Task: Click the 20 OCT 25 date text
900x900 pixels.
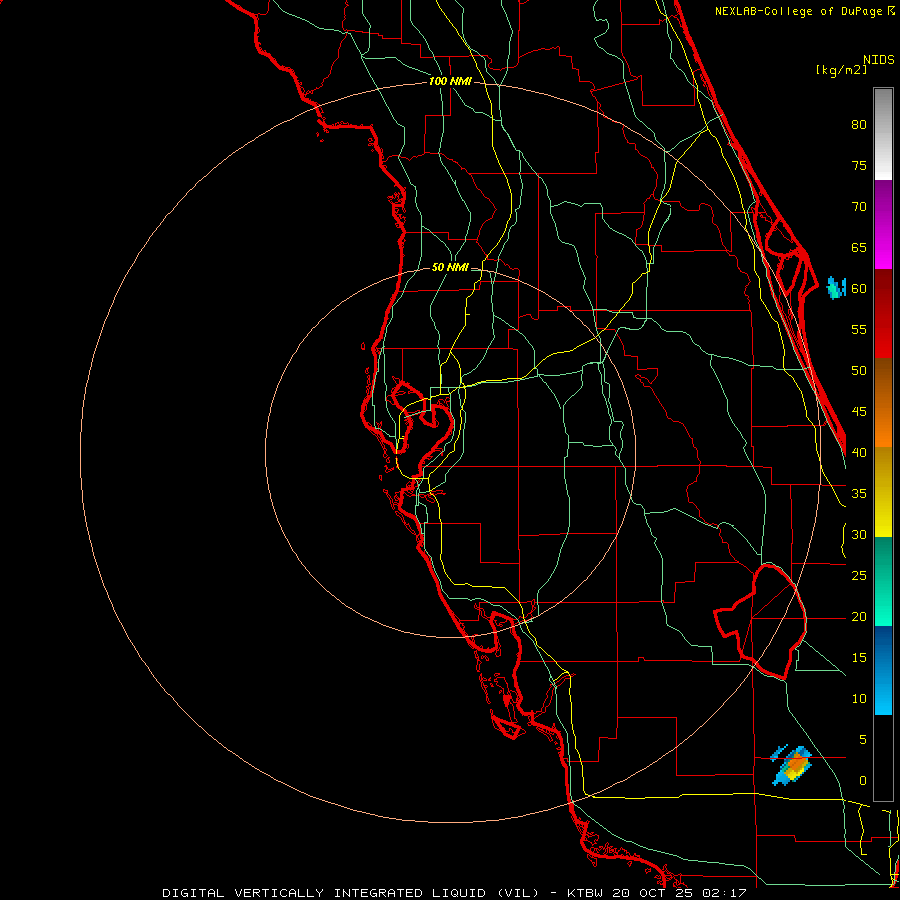Action: (x=653, y=893)
